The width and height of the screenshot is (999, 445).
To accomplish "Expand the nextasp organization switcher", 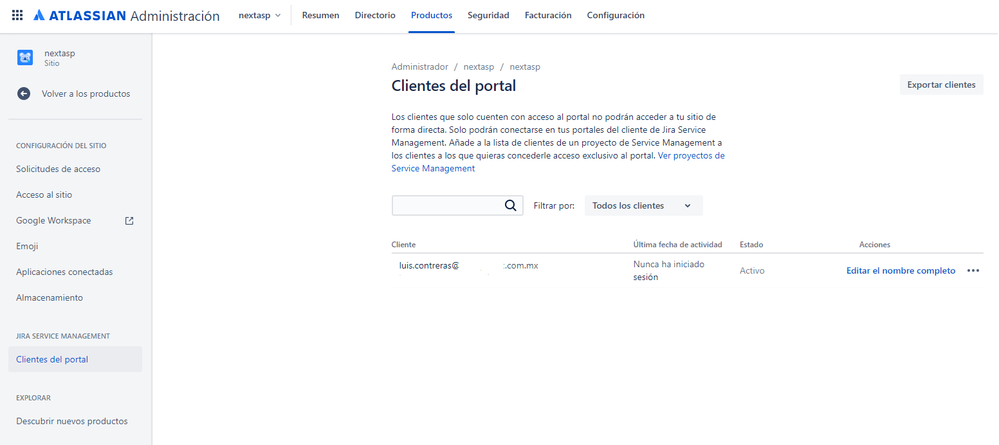I will pos(259,15).
